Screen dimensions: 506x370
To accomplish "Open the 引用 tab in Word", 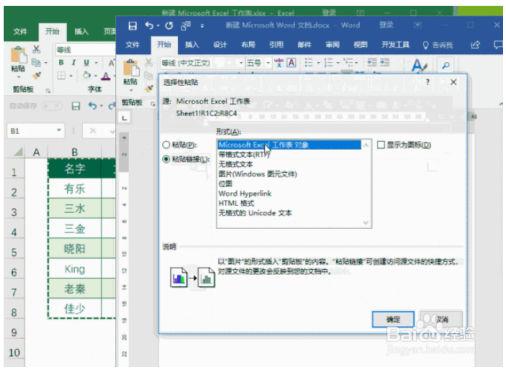I will (x=276, y=45).
